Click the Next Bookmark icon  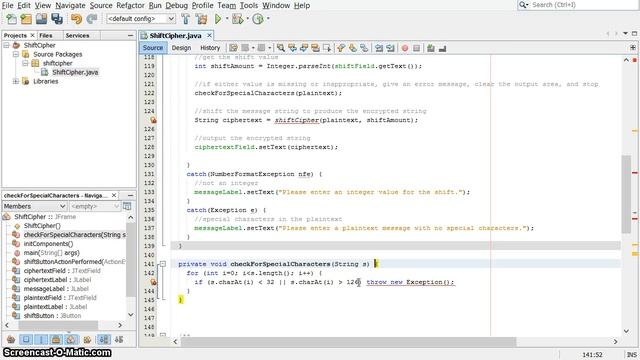tap(353, 48)
